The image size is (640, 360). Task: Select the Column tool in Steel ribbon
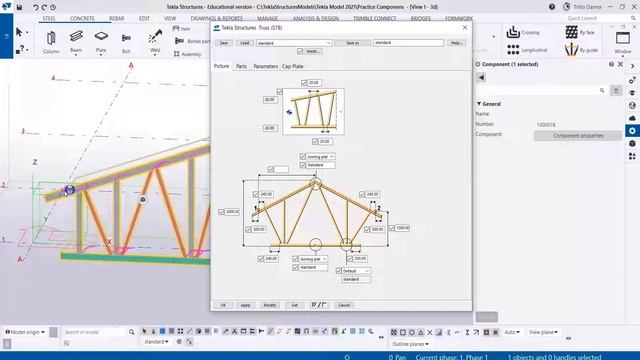pyautogui.click(x=51, y=42)
